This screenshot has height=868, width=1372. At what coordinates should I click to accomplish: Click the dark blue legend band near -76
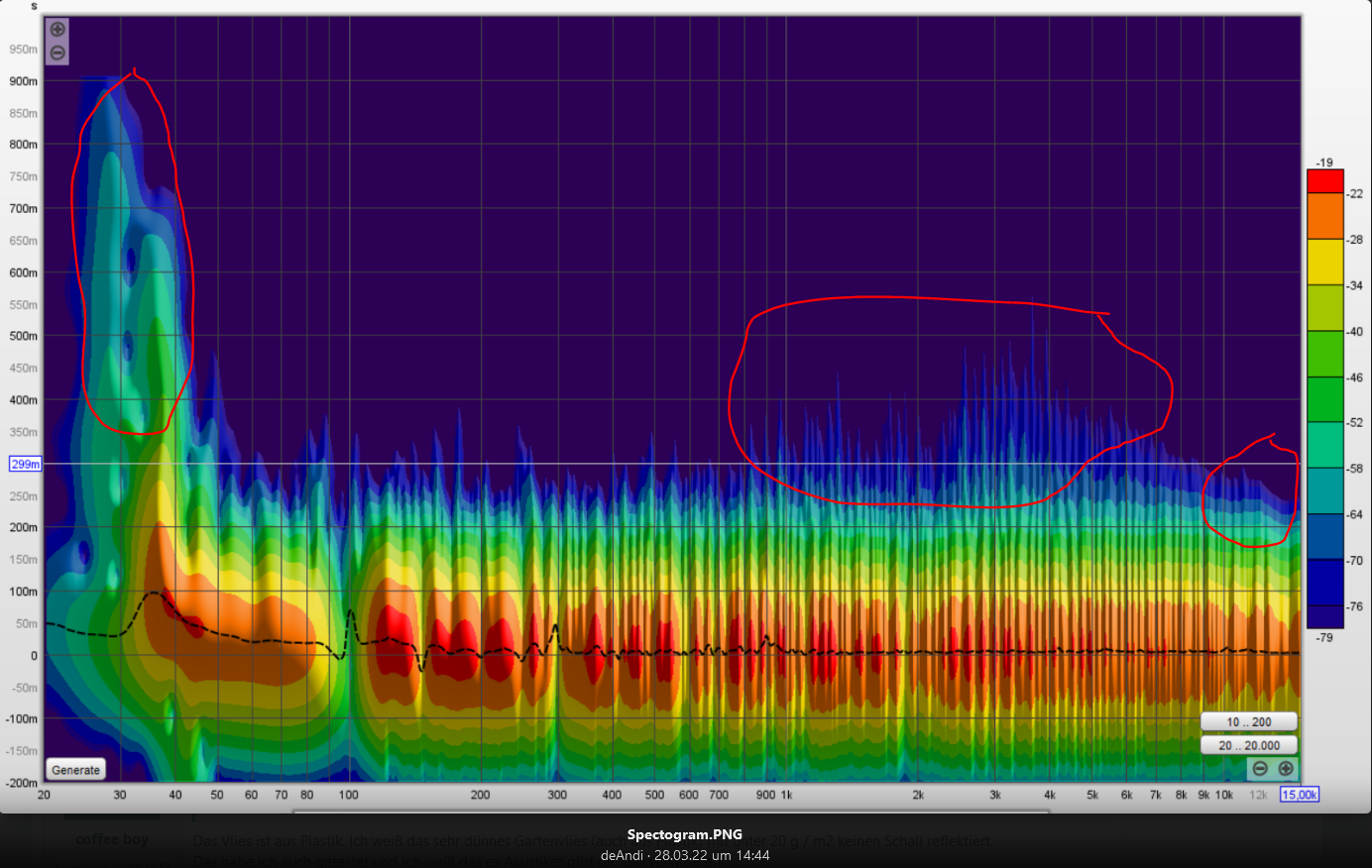(1324, 583)
